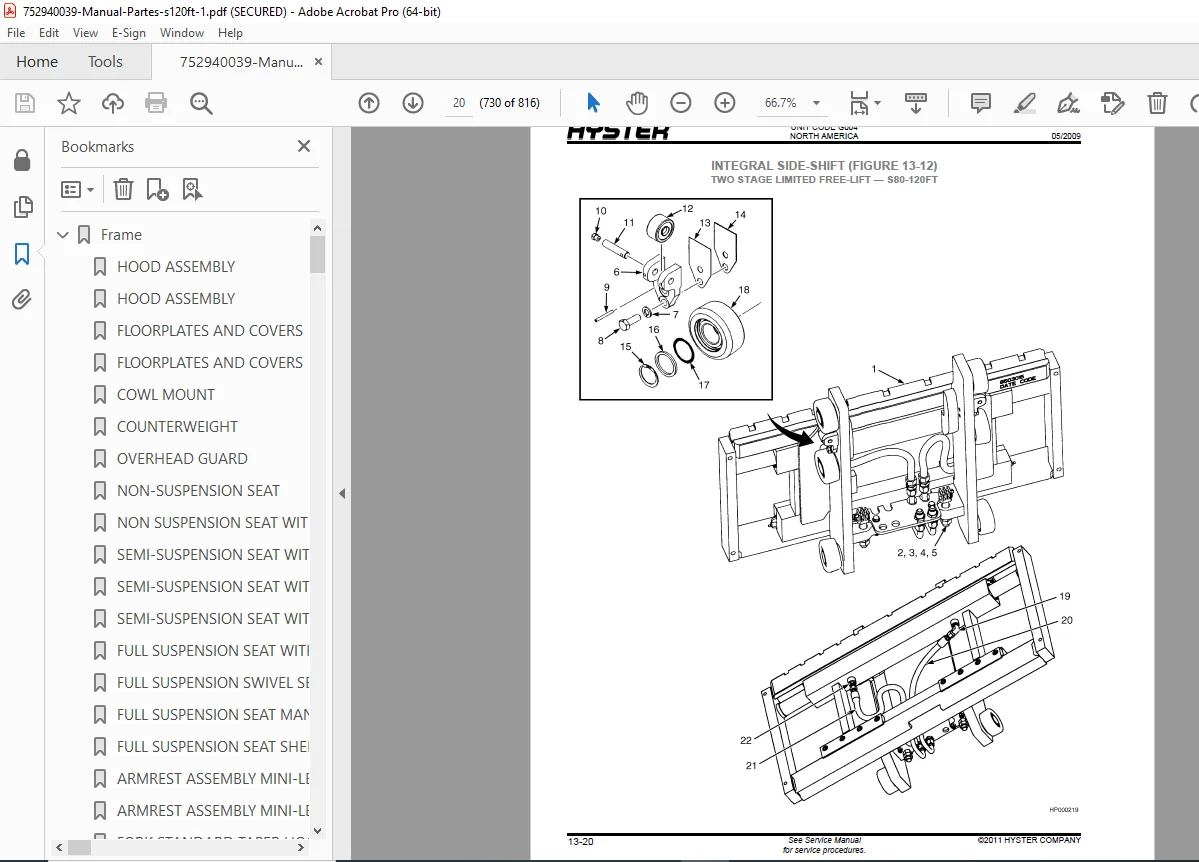This screenshot has height=862, width=1199.
Task: Delete selected bookmark trash icon
Action: [123, 189]
